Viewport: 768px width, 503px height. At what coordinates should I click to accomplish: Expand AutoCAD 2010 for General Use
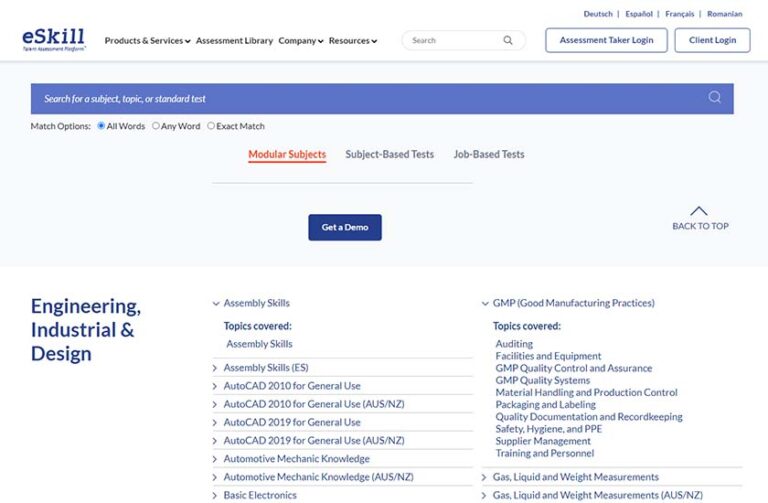coord(287,386)
